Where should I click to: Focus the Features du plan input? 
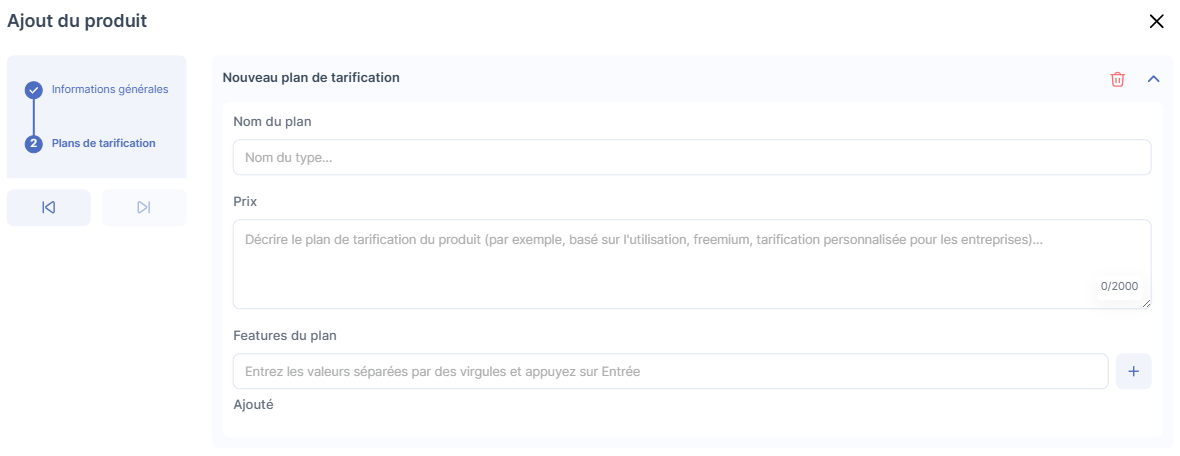click(670, 371)
